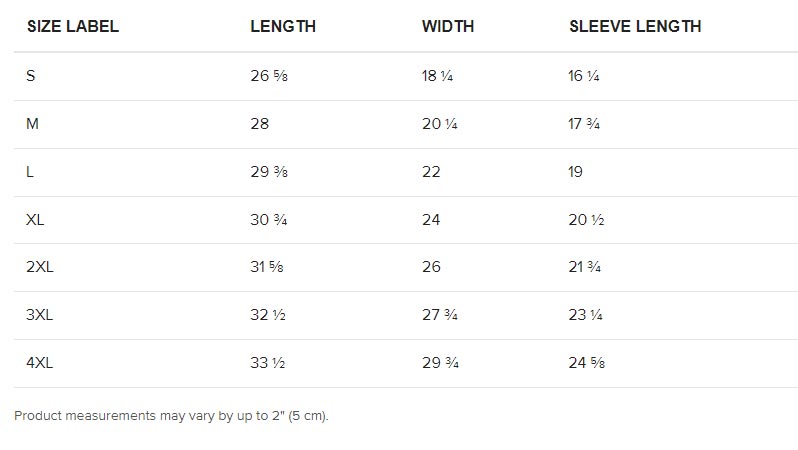Click the S length value 26 ⅝
The width and height of the screenshot is (798, 450).
pyautogui.click(x=268, y=76)
